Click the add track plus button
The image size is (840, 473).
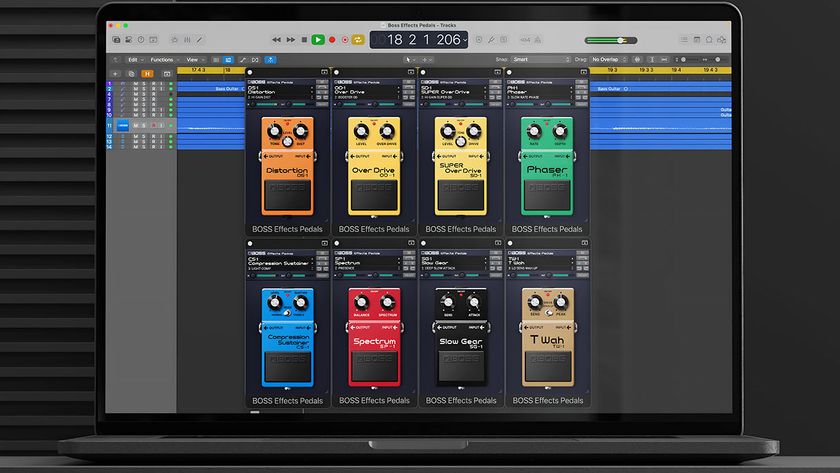pos(115,73)
